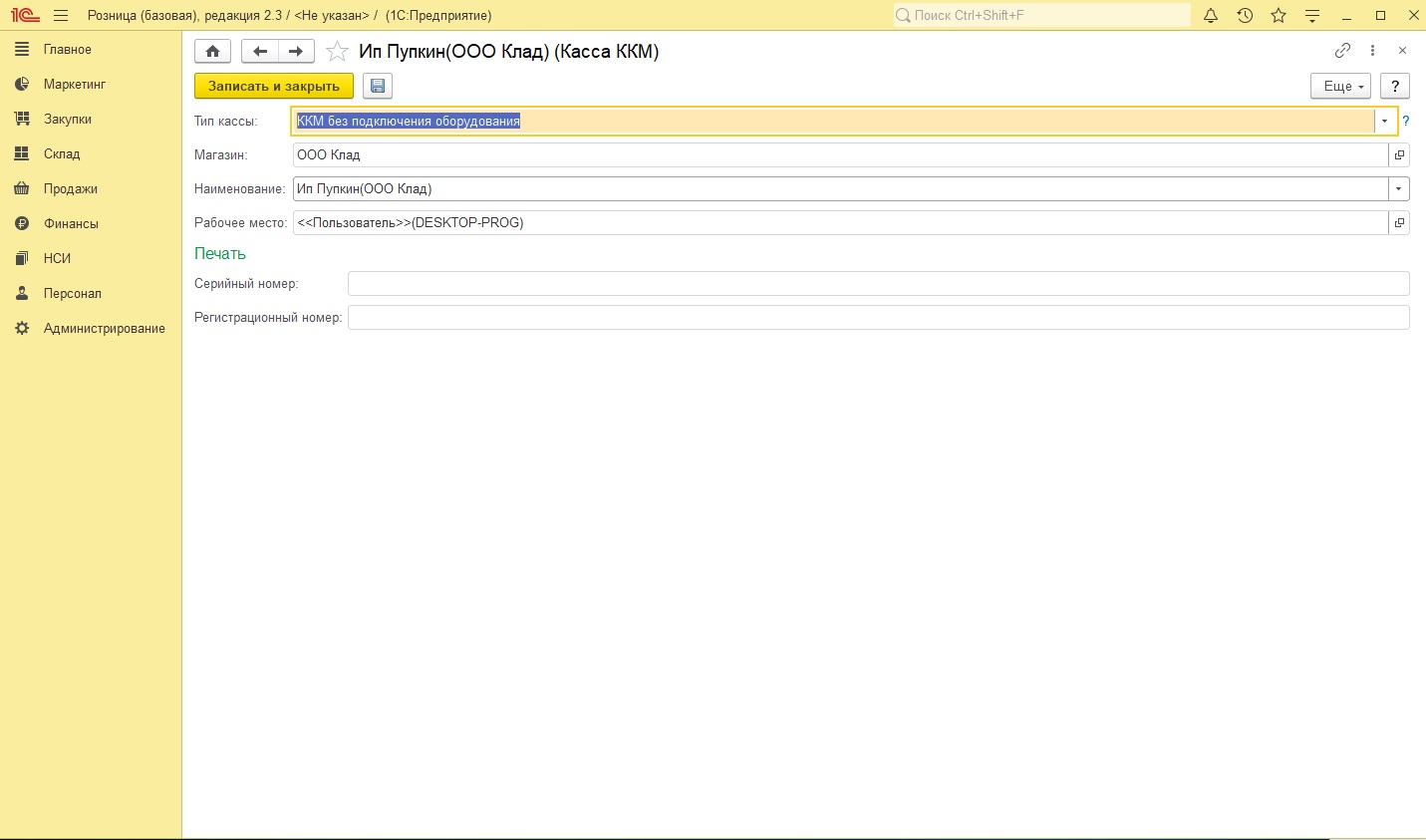Screen dimensions: 1426x840
Task: Click into the Наименование field
Action: click(840, 188)
